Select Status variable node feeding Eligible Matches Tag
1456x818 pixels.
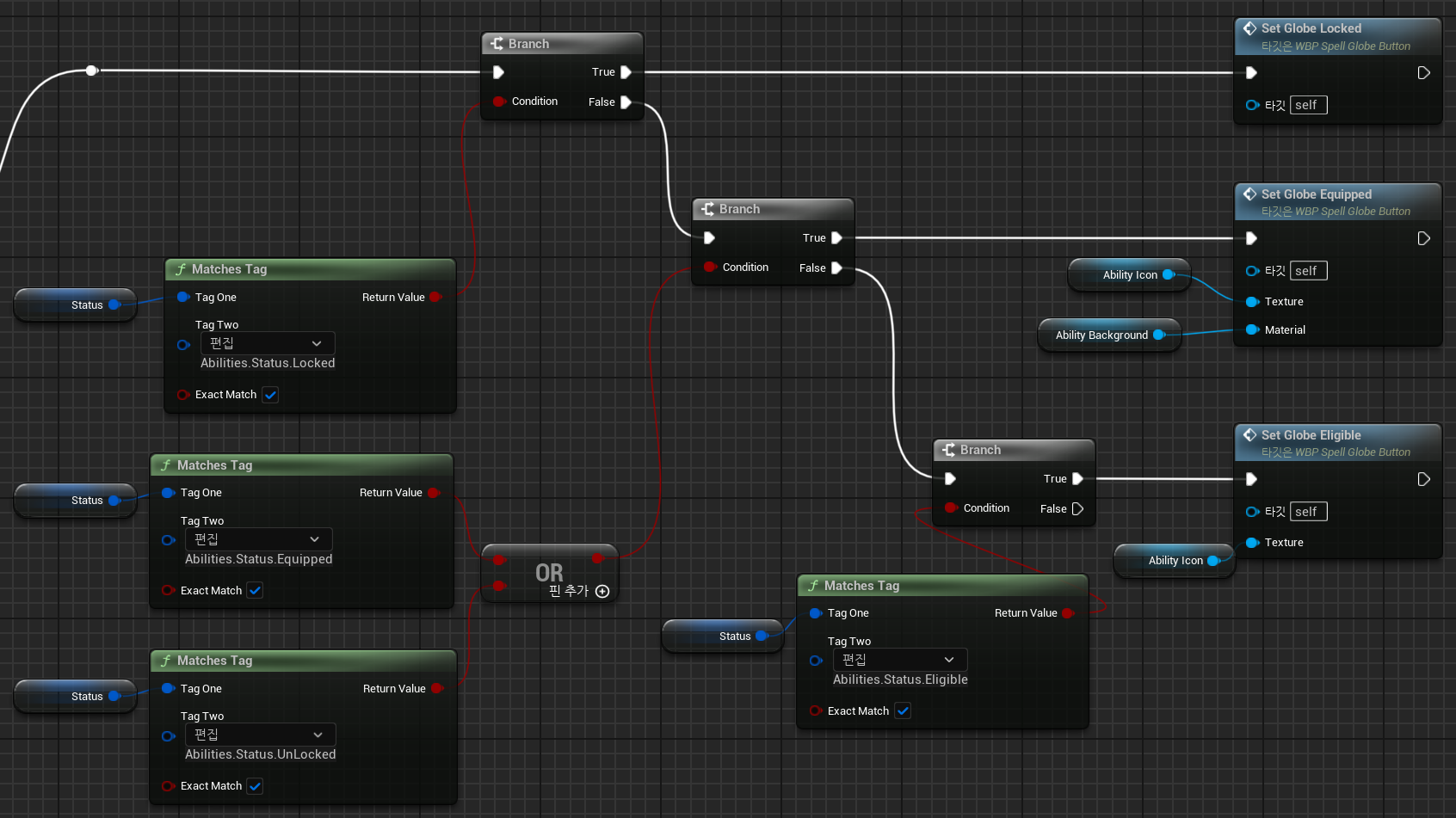click(723, 637)
